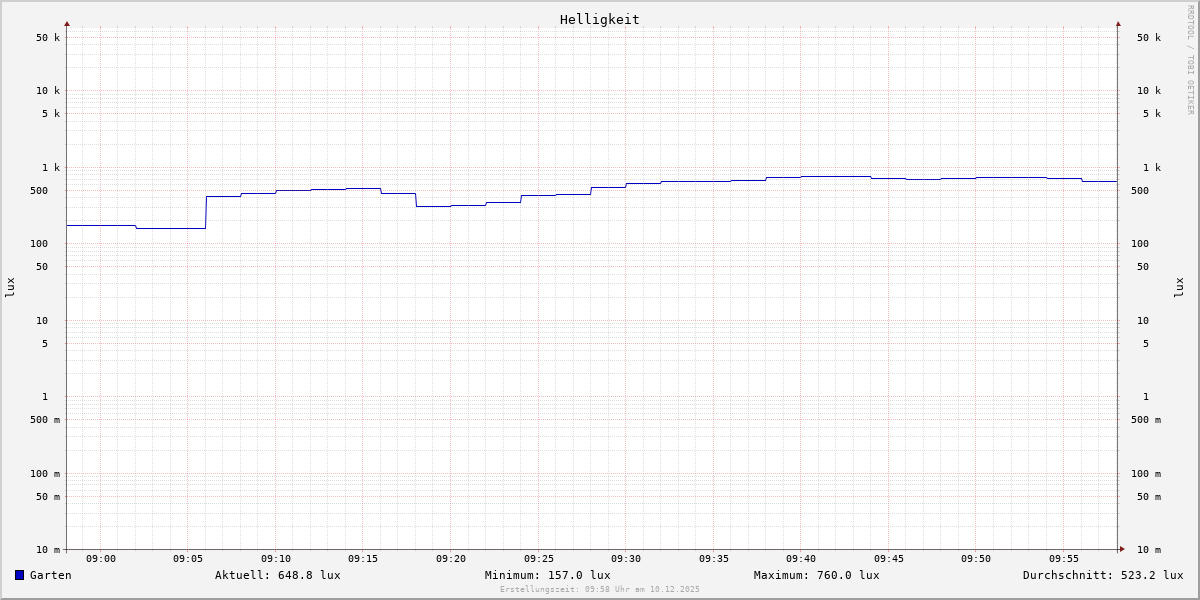This screenshot has height=600, width=1200.
Task: Click the 09:30 time axis label
Action: [x=626, y=559]
